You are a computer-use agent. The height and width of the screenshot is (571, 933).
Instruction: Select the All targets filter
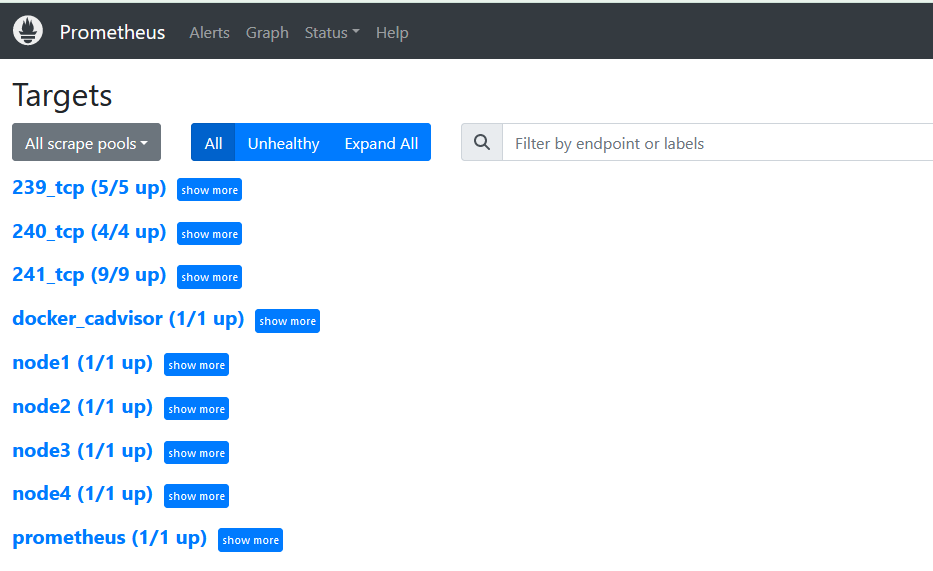click(213, 142)
